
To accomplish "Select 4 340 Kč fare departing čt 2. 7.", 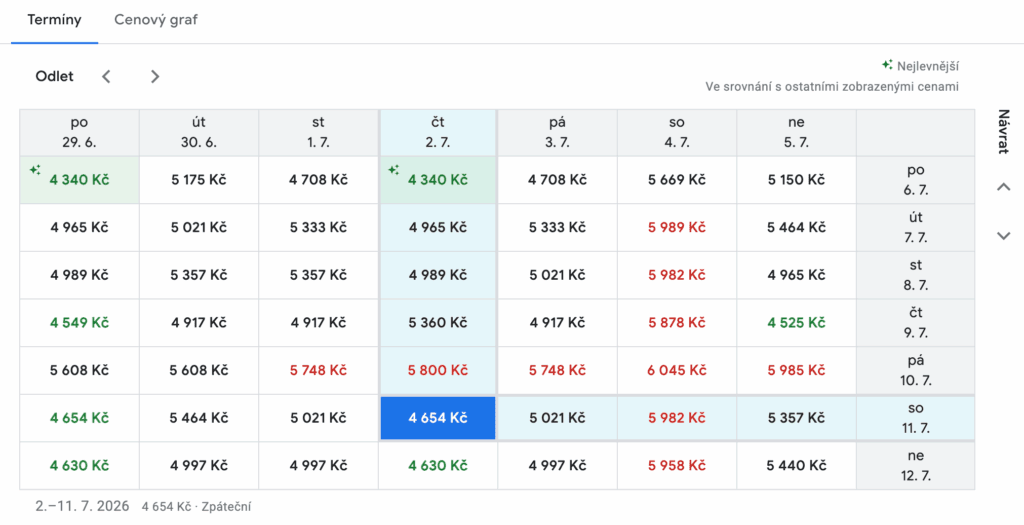I will pyautogui.click(x=438, y=180).
